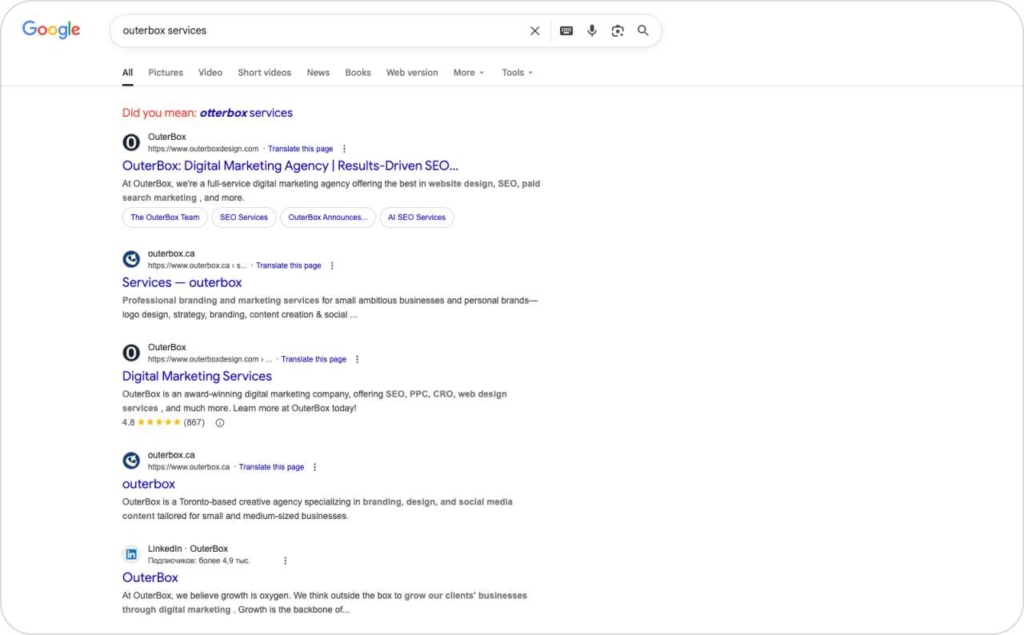Screen dimensions: 1024x635
Task: Click the info icon beside the 4.8 rating
Action: coord(219,423)
